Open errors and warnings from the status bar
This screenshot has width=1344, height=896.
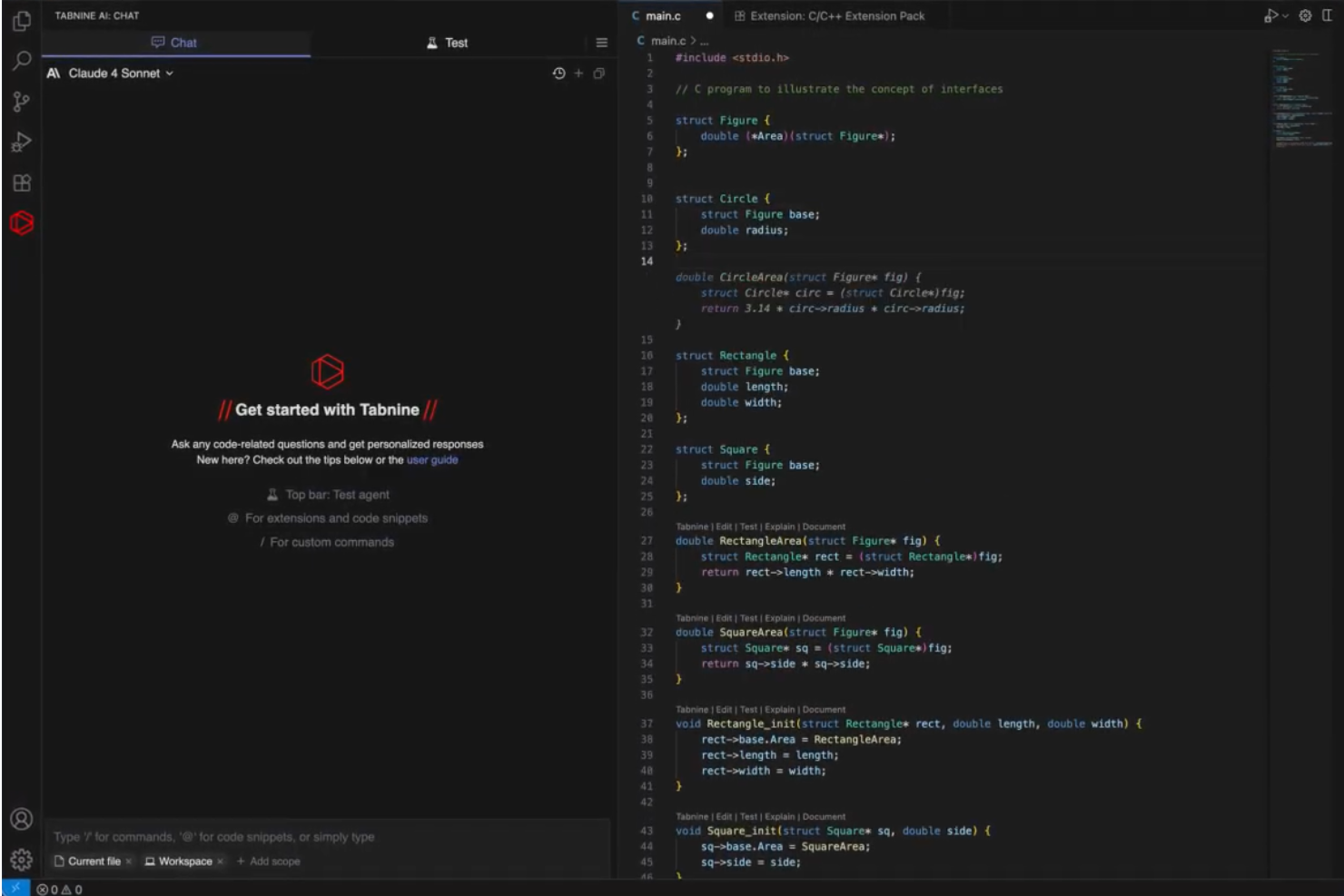(60, 890)
